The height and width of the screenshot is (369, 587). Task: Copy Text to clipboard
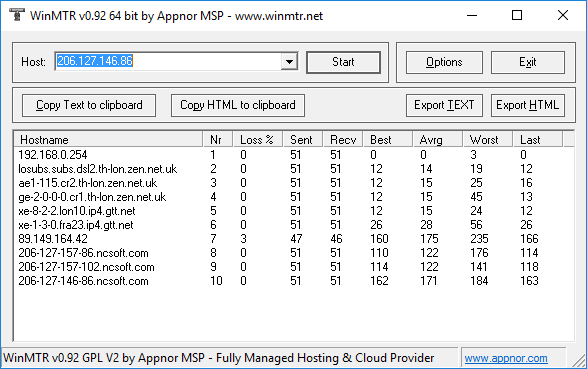(x=89, y=105)
